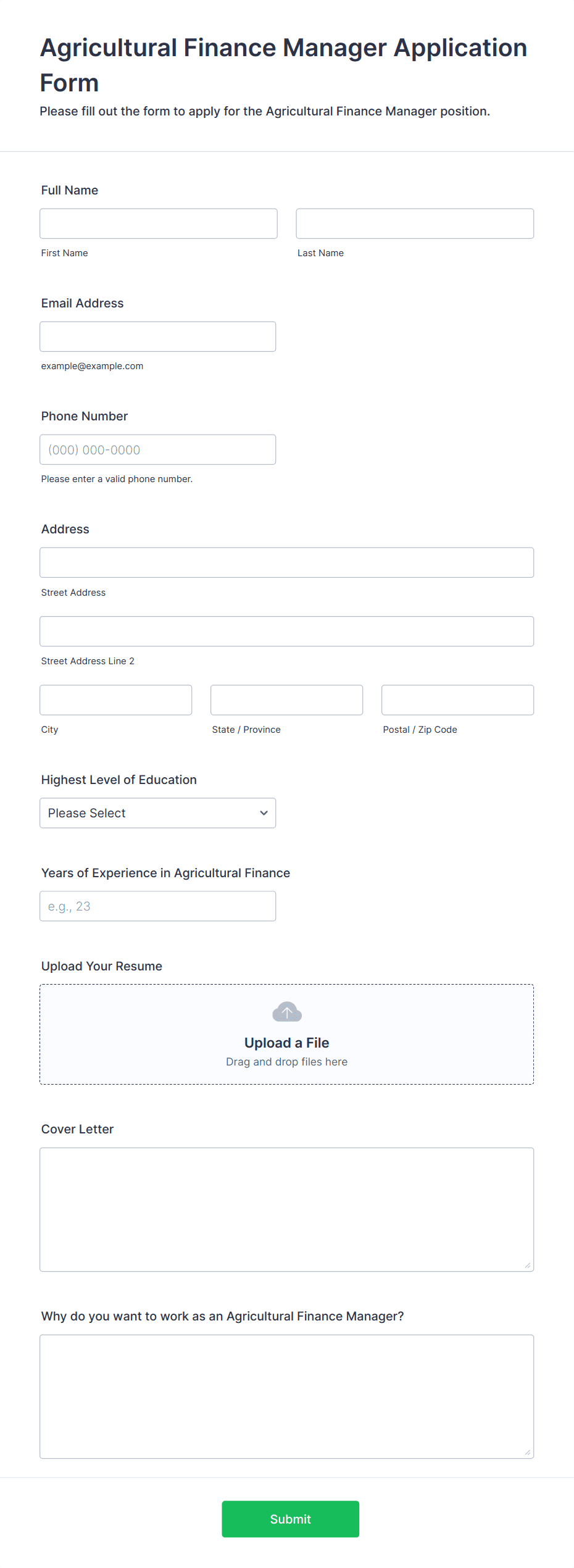Viewport: 574px width, 1568px height.
Task: Click the education dropdown chevron arrow
Action: point(264,813)
